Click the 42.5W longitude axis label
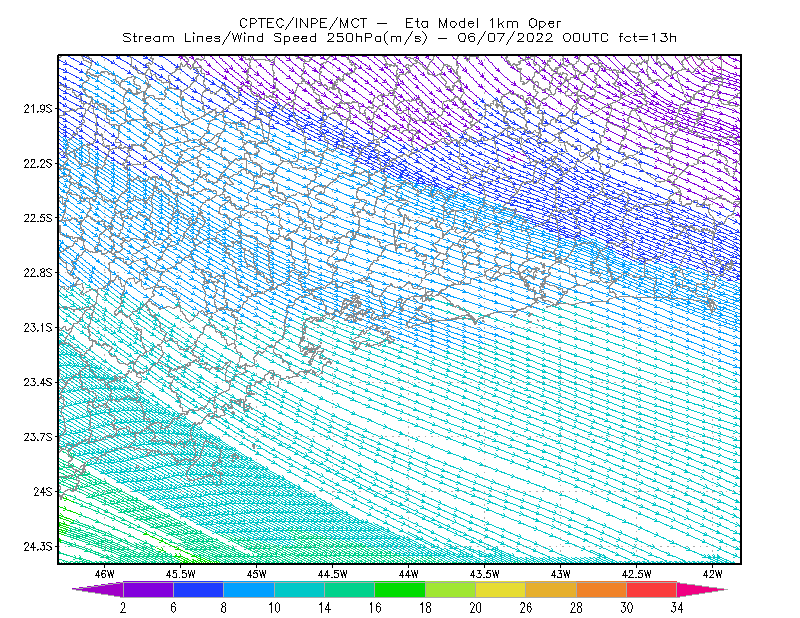 pos(636,574)
